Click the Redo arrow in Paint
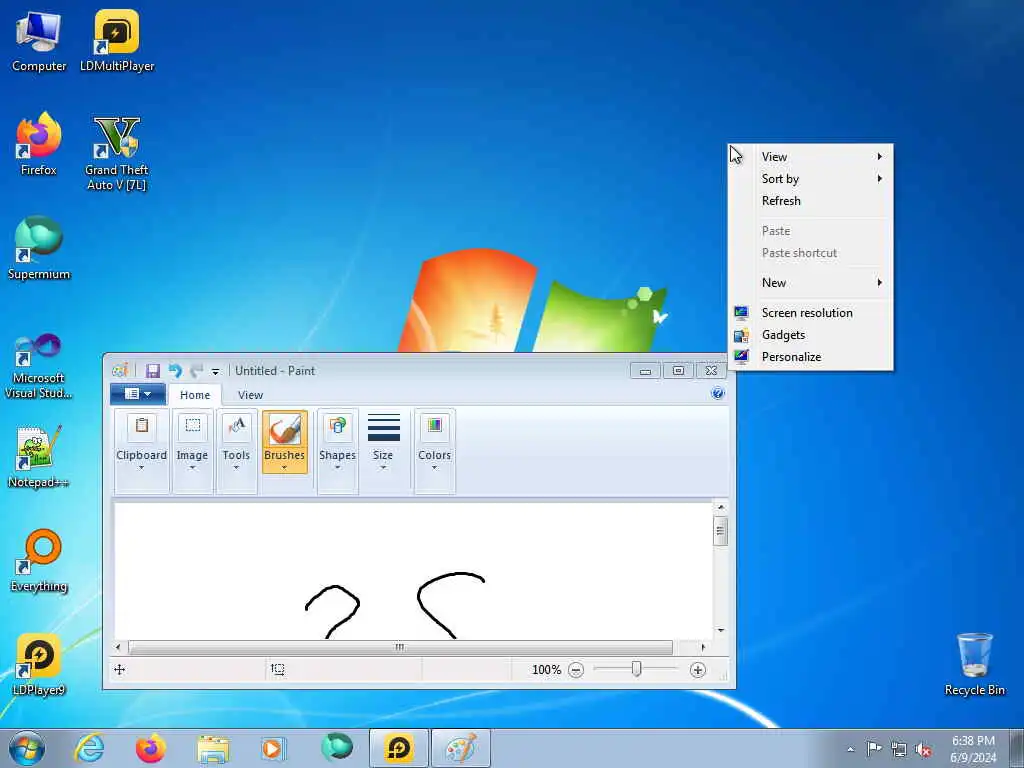Screen dimensions: 1024x768 [197, 371]
